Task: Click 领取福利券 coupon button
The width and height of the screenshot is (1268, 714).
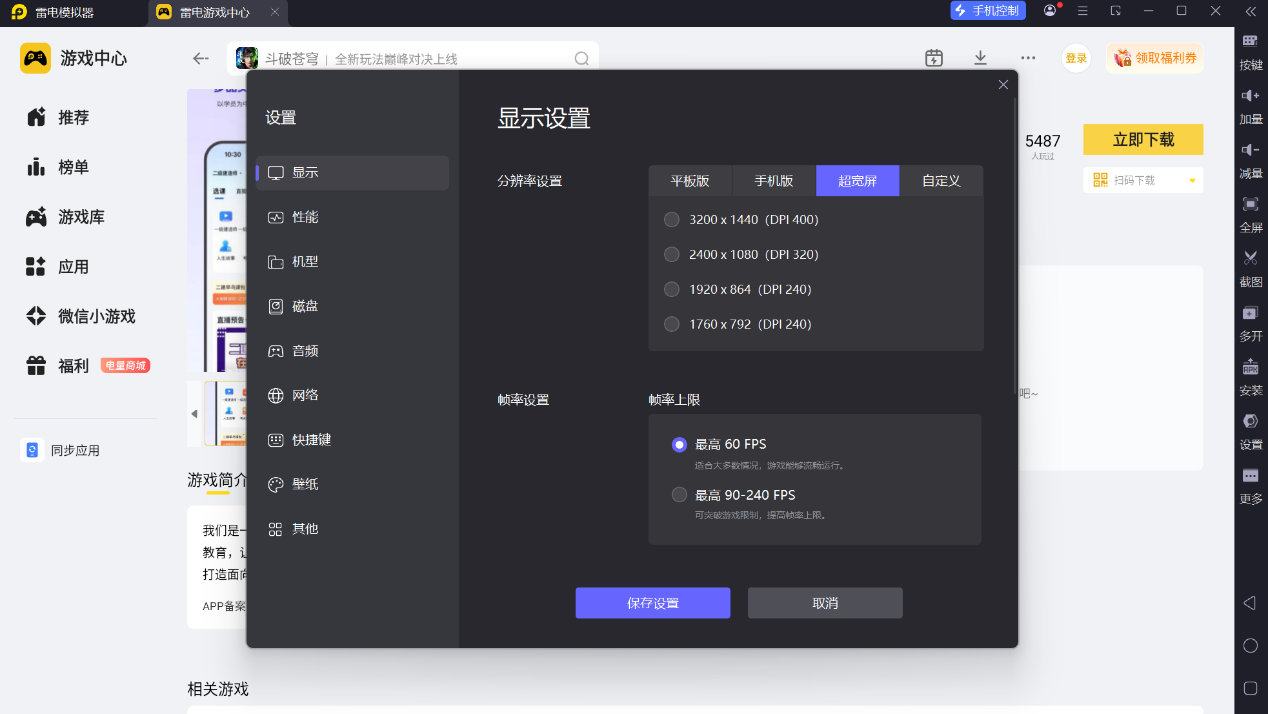Action: click(x=1155, y=58)
